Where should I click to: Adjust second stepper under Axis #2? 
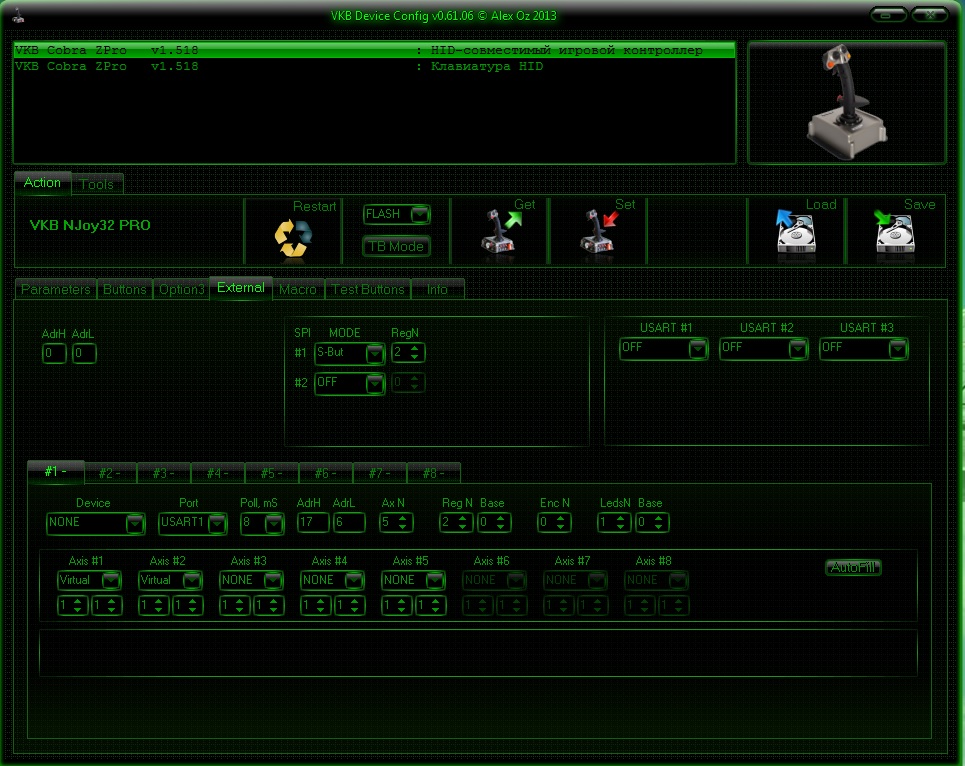point(188,606)
